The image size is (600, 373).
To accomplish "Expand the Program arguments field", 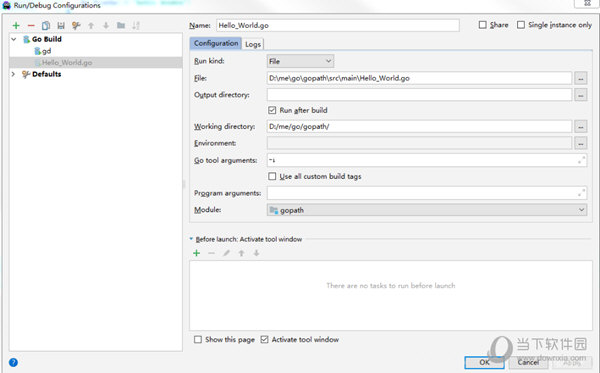I will 581,193.
